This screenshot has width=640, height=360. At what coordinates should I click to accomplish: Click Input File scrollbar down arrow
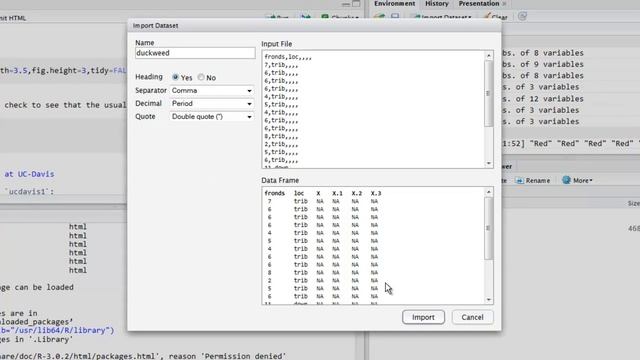(x=489, y=163)
